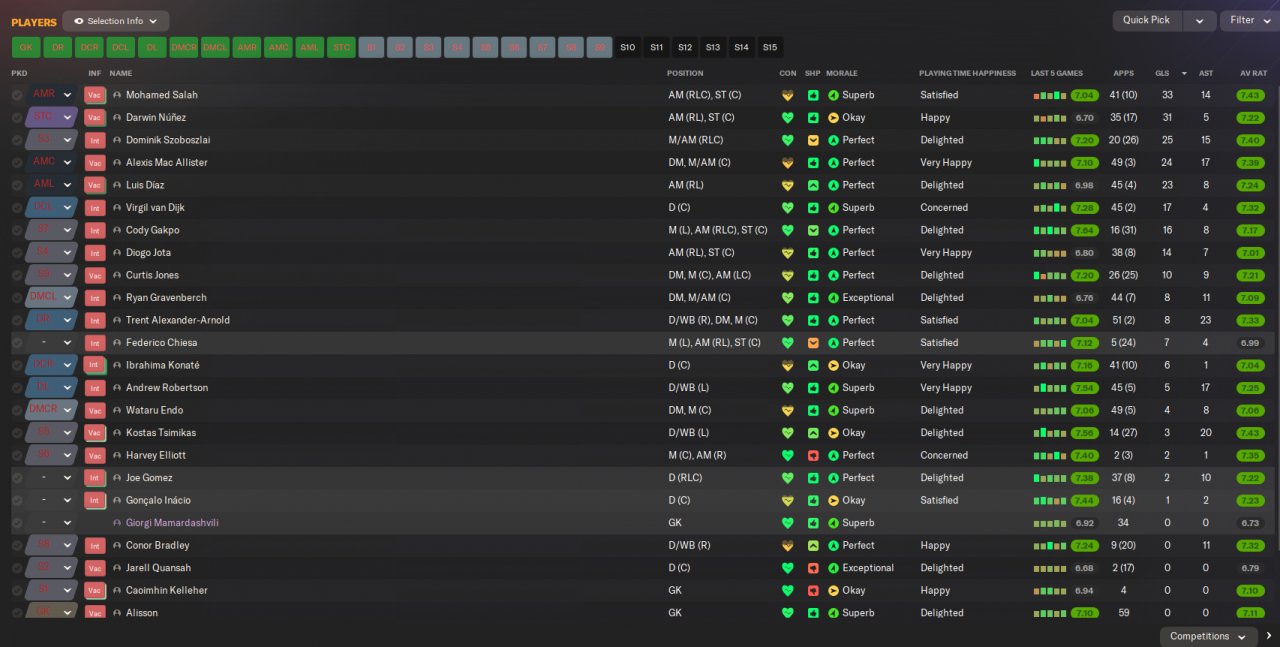Viewport: 1280px width, 647px height.
Task: Tick the selection circle for Darwin Núñez
Action: 17,118
